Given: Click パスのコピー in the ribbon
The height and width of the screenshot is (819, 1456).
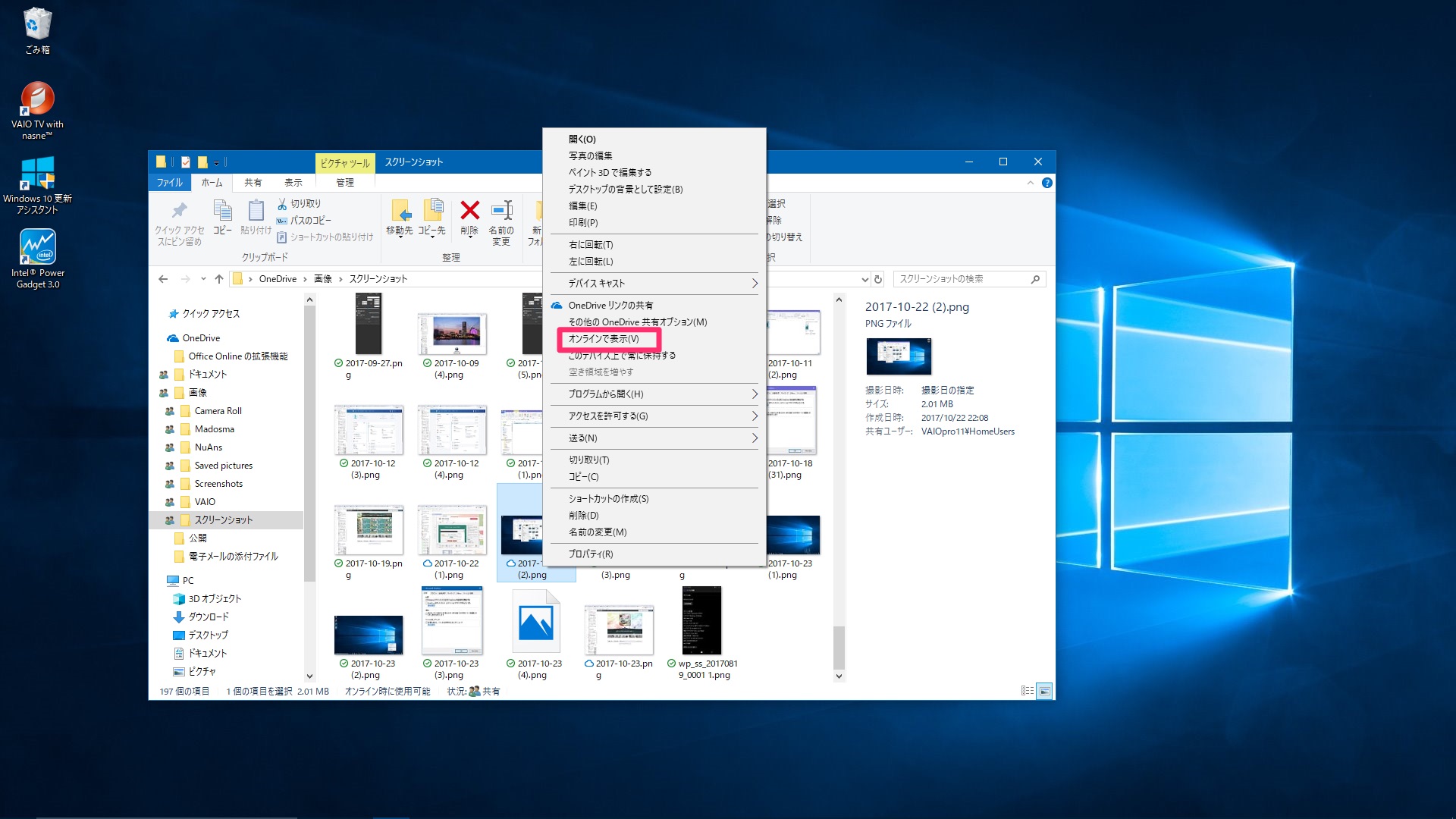Looking at the screenshot, I should tap(303, 221).
